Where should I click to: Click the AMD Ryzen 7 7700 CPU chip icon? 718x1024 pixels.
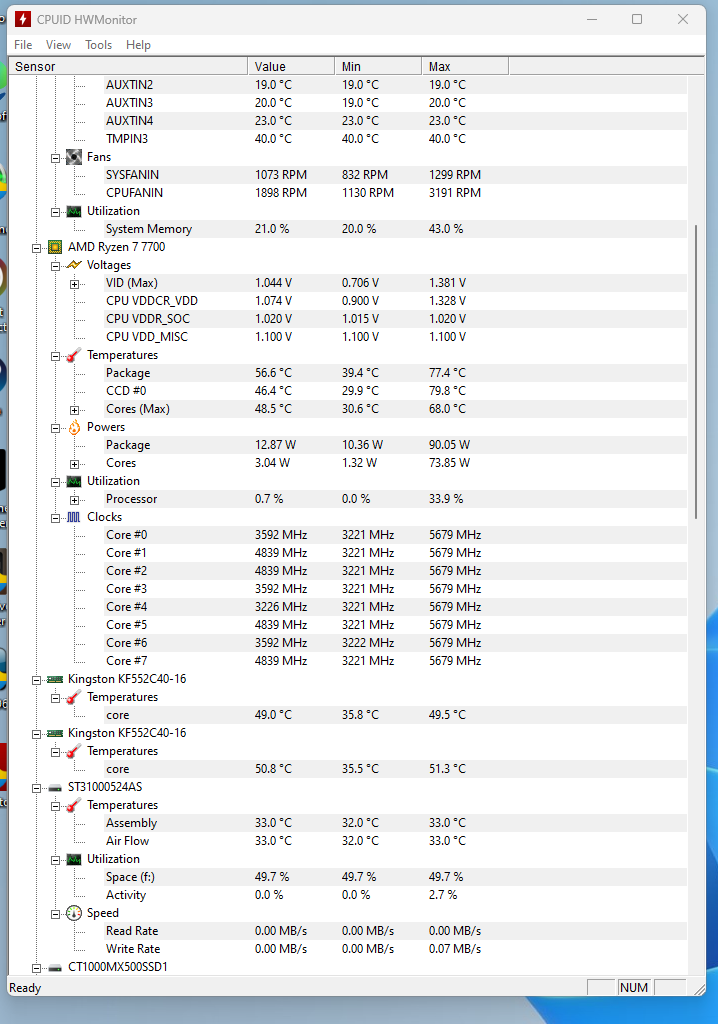[x=55, y=247]
